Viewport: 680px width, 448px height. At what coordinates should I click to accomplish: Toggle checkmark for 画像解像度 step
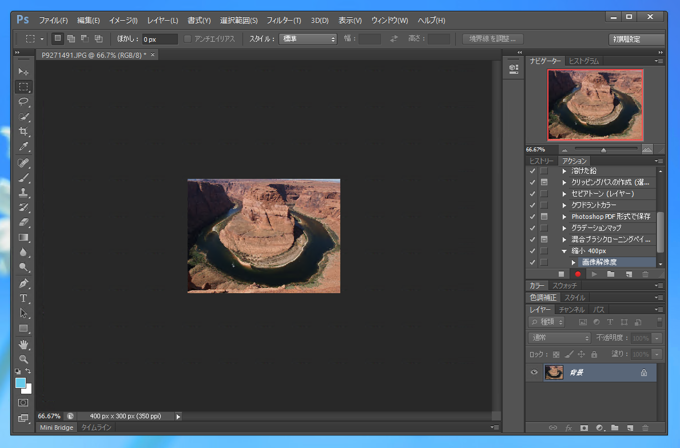pos(533,262)
